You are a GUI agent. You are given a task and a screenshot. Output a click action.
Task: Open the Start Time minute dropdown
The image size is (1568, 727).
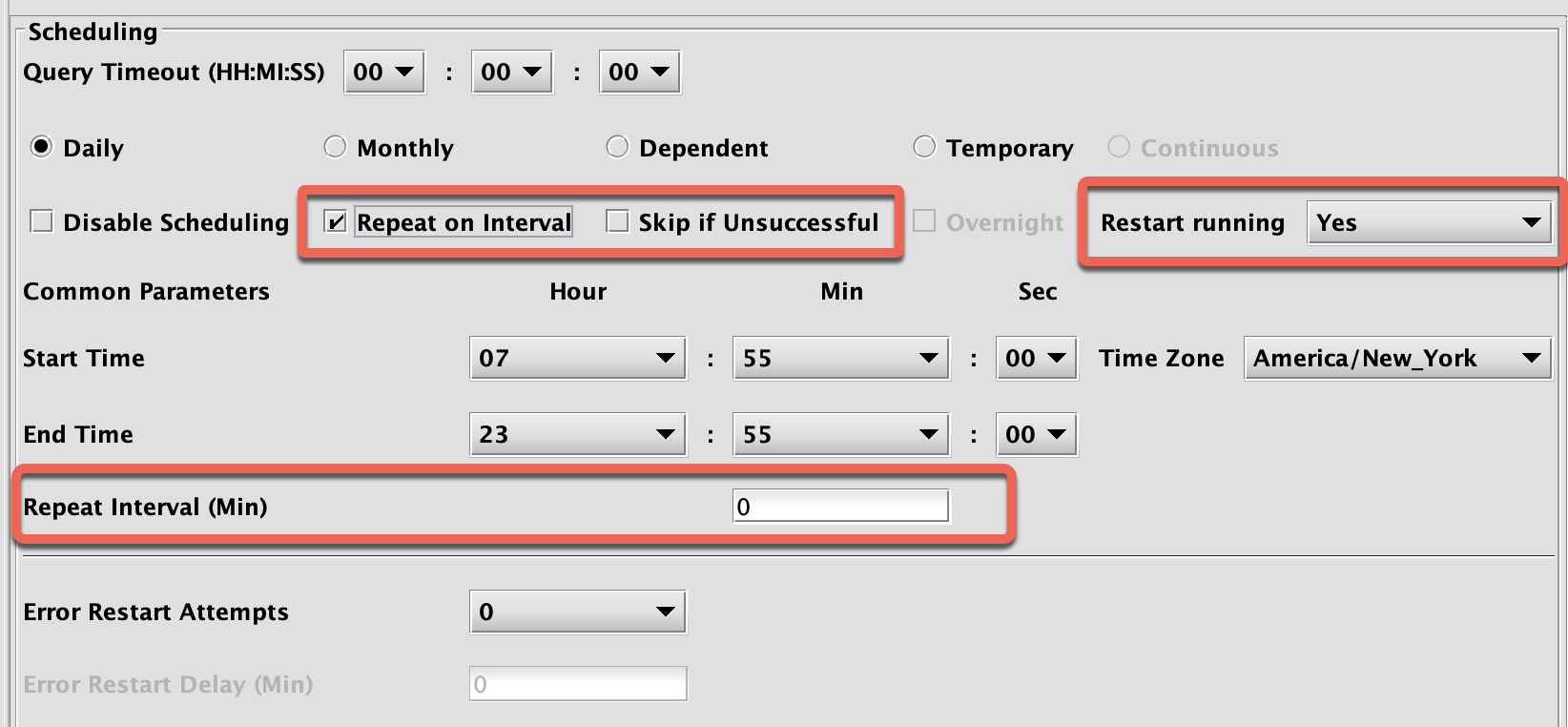(x=840, y=358)
